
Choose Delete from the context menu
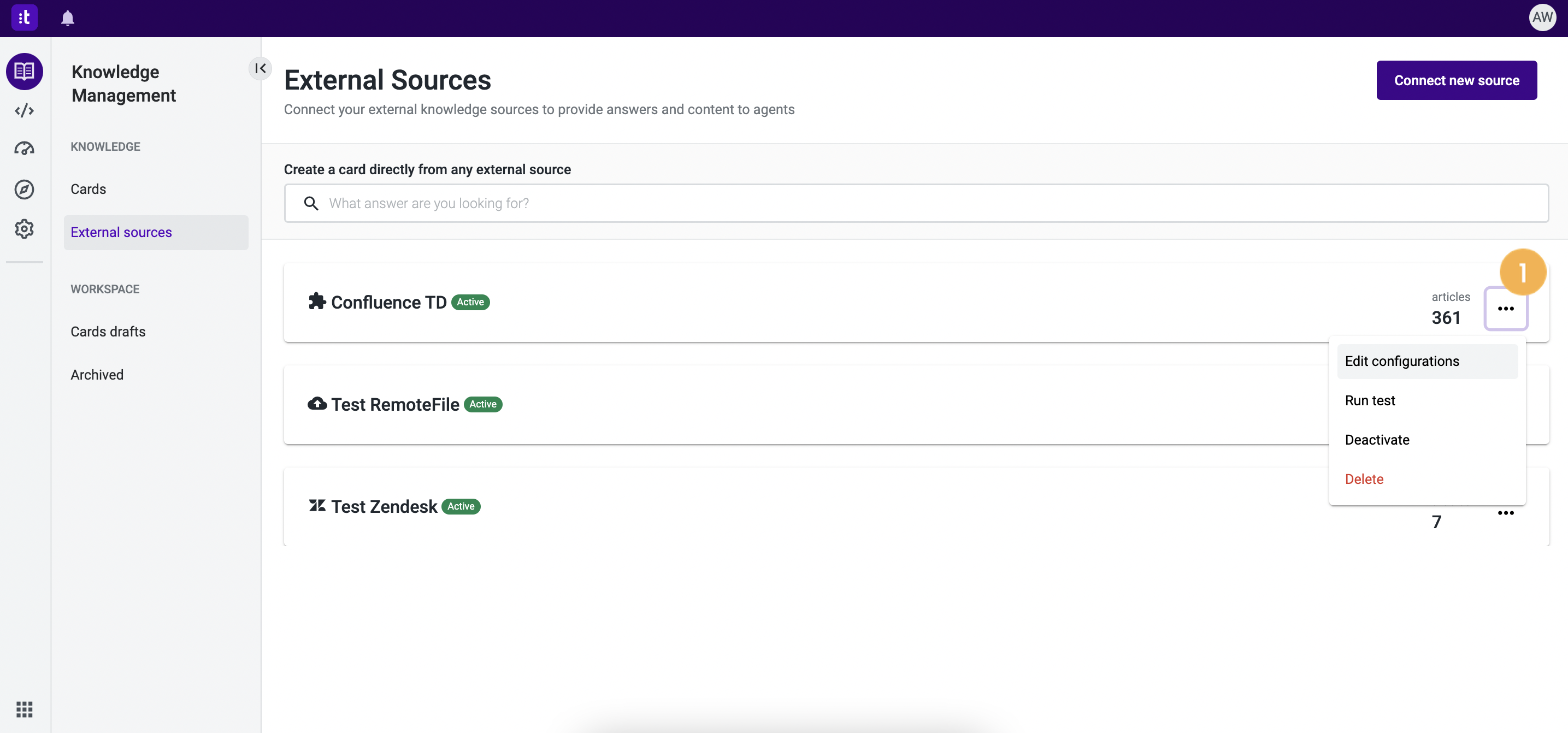(x=1364, y=478)
